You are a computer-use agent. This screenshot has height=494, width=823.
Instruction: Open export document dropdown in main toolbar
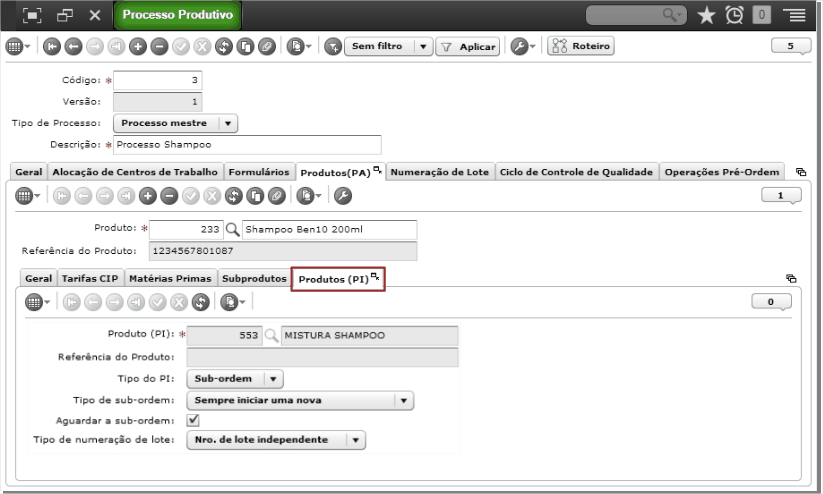299,47
